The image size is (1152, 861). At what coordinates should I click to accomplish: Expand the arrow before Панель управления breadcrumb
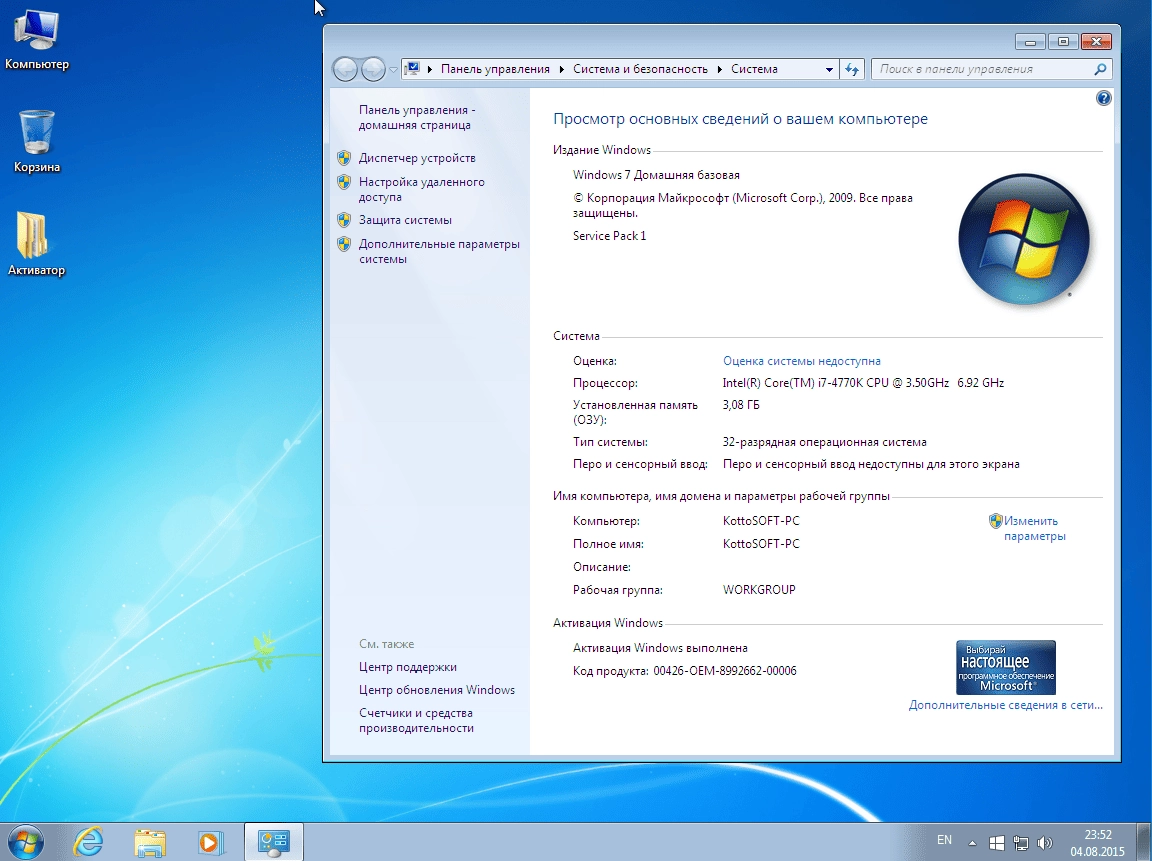pyautogui.click(x=430, y=69)
